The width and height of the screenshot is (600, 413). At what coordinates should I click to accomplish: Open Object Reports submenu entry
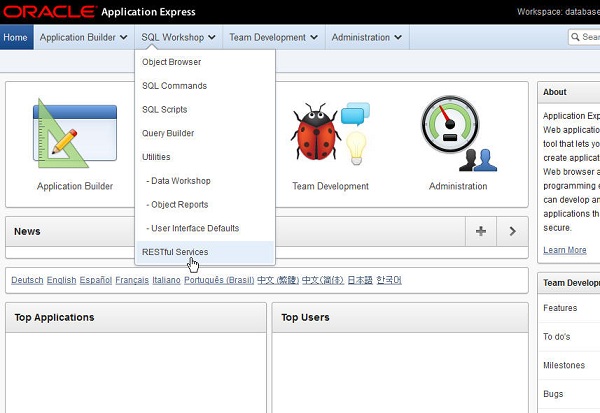(x=205, y=204)
